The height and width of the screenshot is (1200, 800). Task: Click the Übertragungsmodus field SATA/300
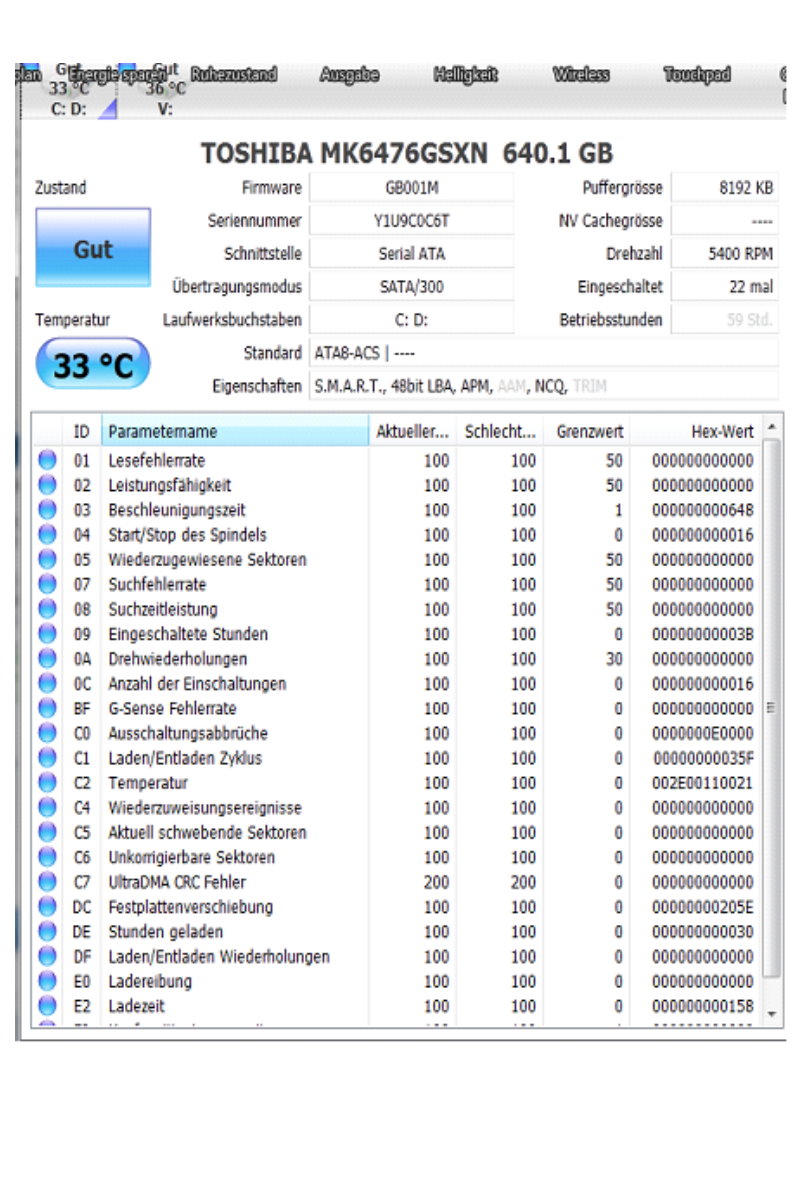pos(411,286)
